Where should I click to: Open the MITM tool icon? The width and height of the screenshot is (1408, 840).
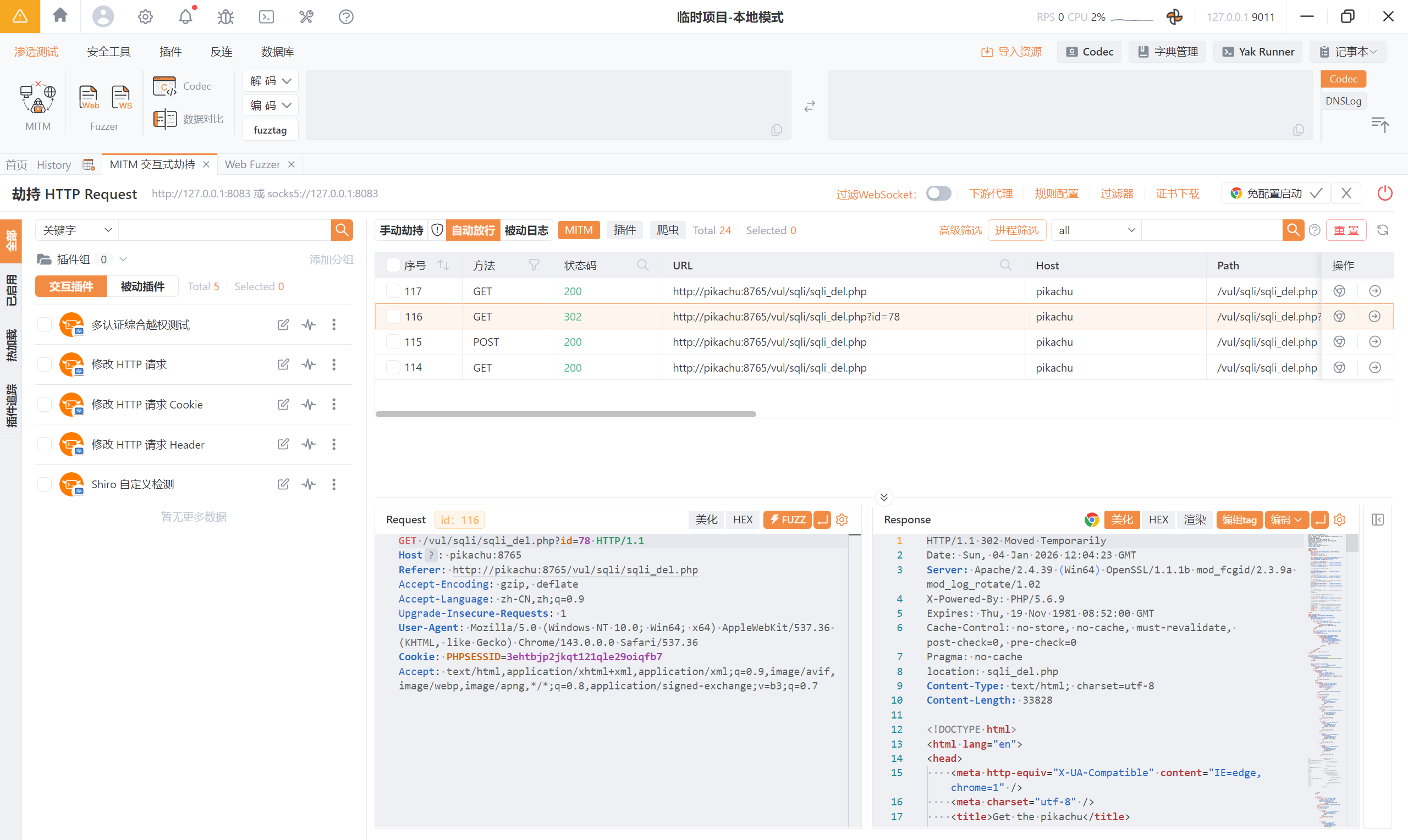point(37,98)
